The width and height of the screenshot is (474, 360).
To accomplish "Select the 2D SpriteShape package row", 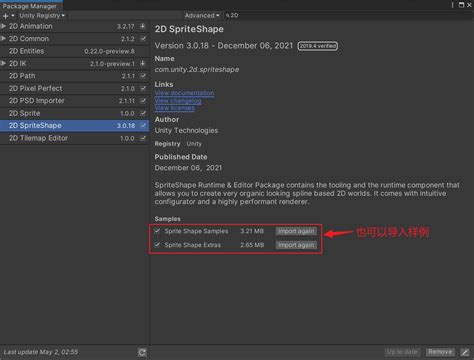I will click(74, 126).
